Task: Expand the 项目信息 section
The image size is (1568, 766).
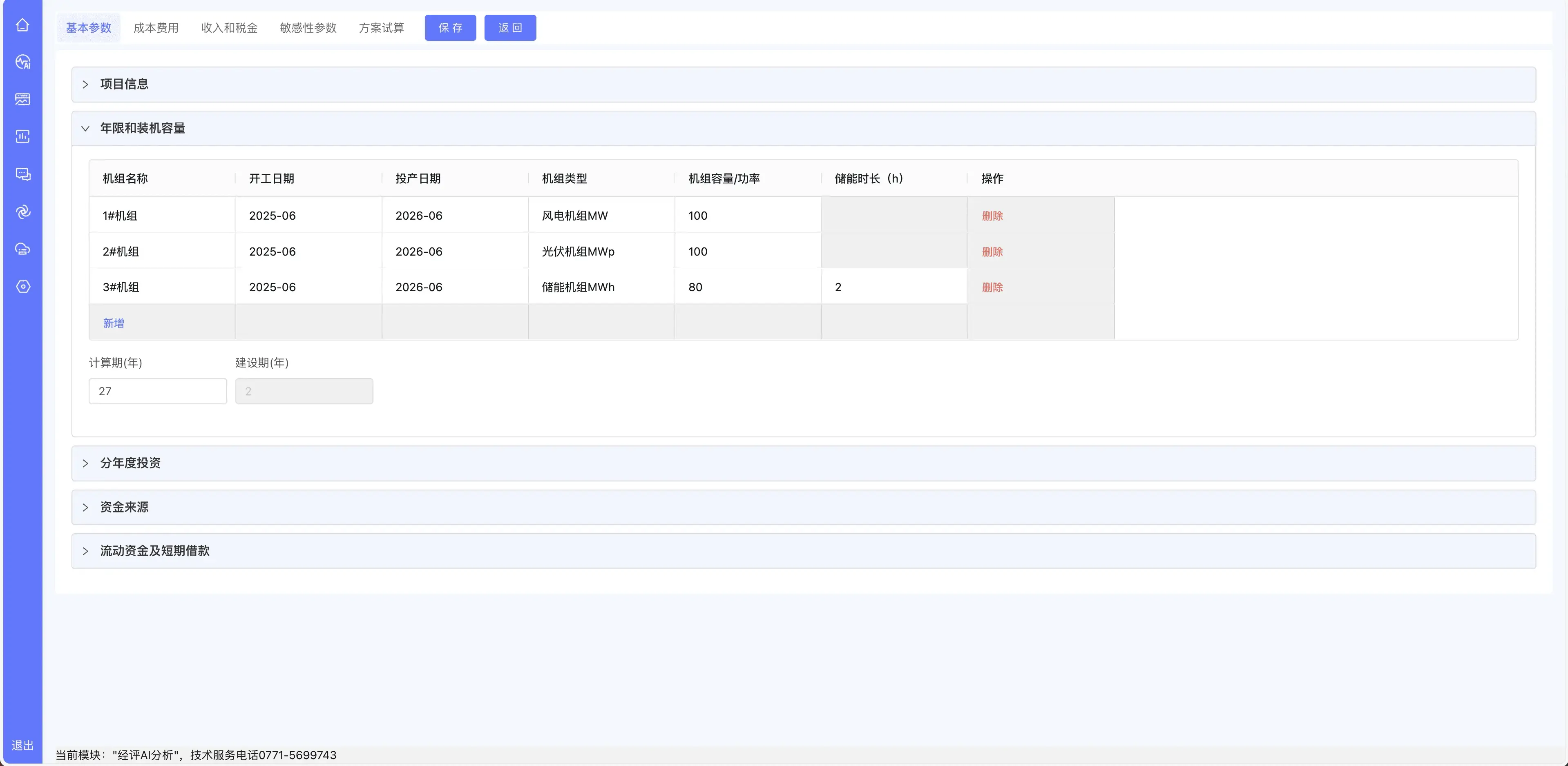Action: click(x=124, y=84)
